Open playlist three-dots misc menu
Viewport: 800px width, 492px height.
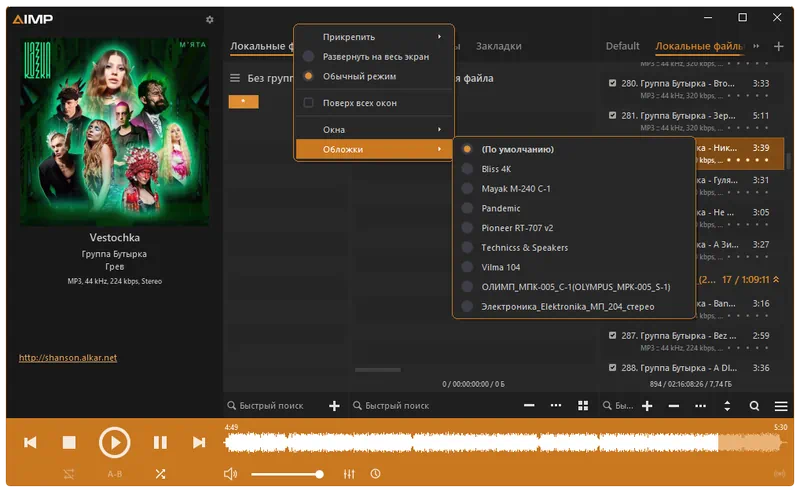(x=701, y=406)
